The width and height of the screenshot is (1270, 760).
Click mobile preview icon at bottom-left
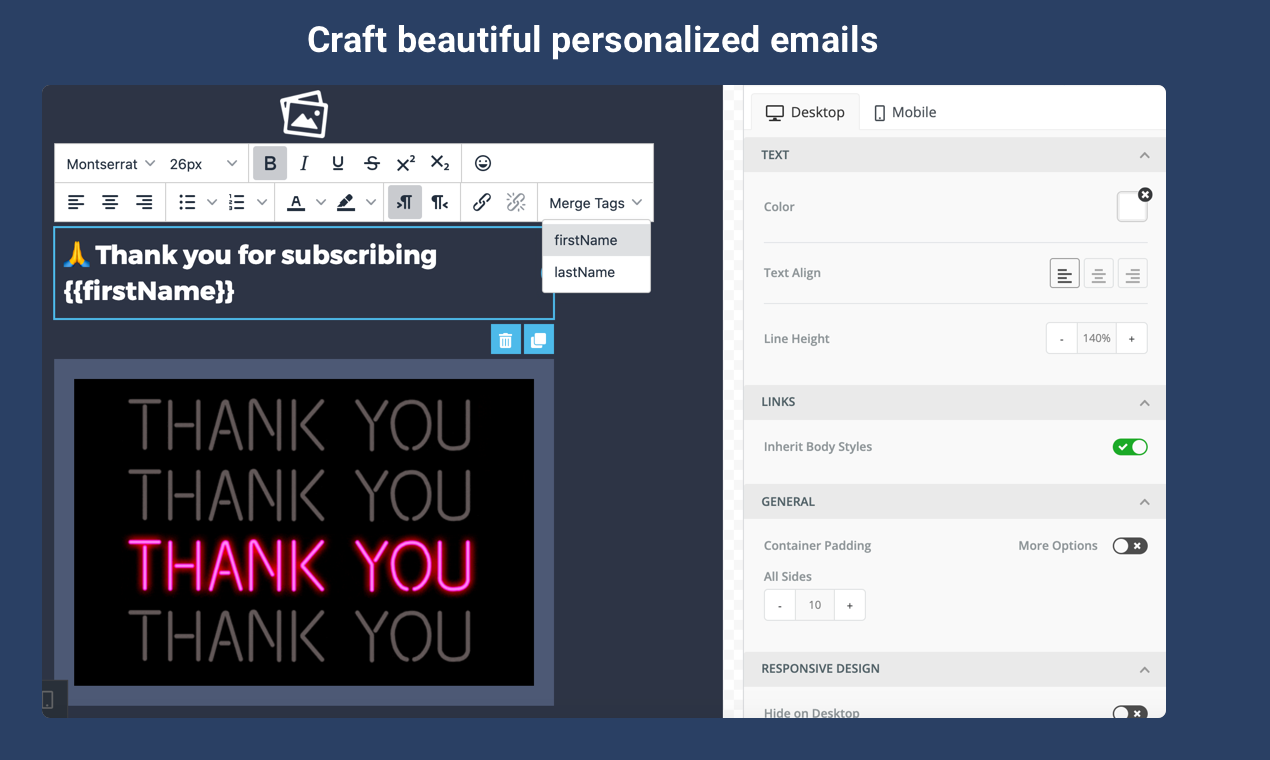pos(48,700)
